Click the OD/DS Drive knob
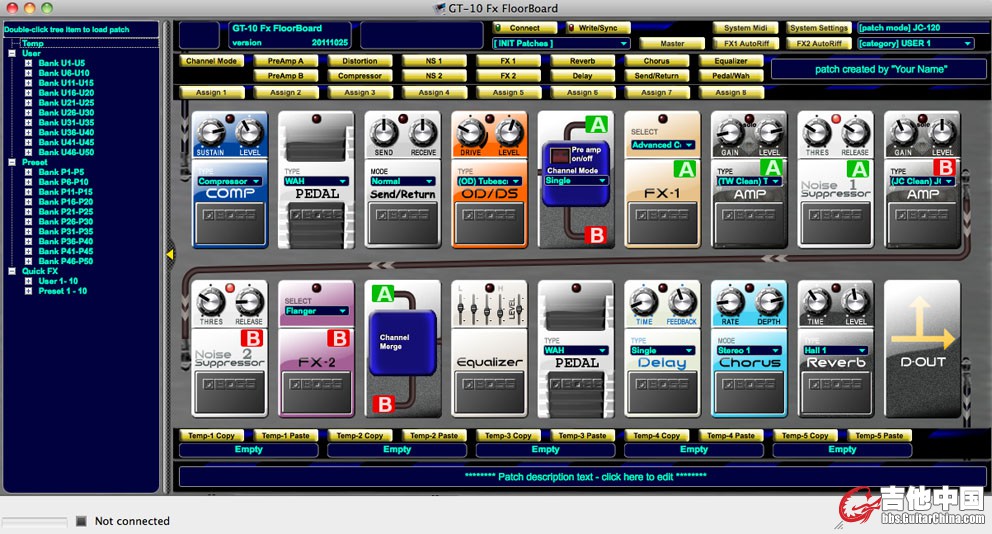The height and width of the screenshot is (534, 992). [469, 133]
